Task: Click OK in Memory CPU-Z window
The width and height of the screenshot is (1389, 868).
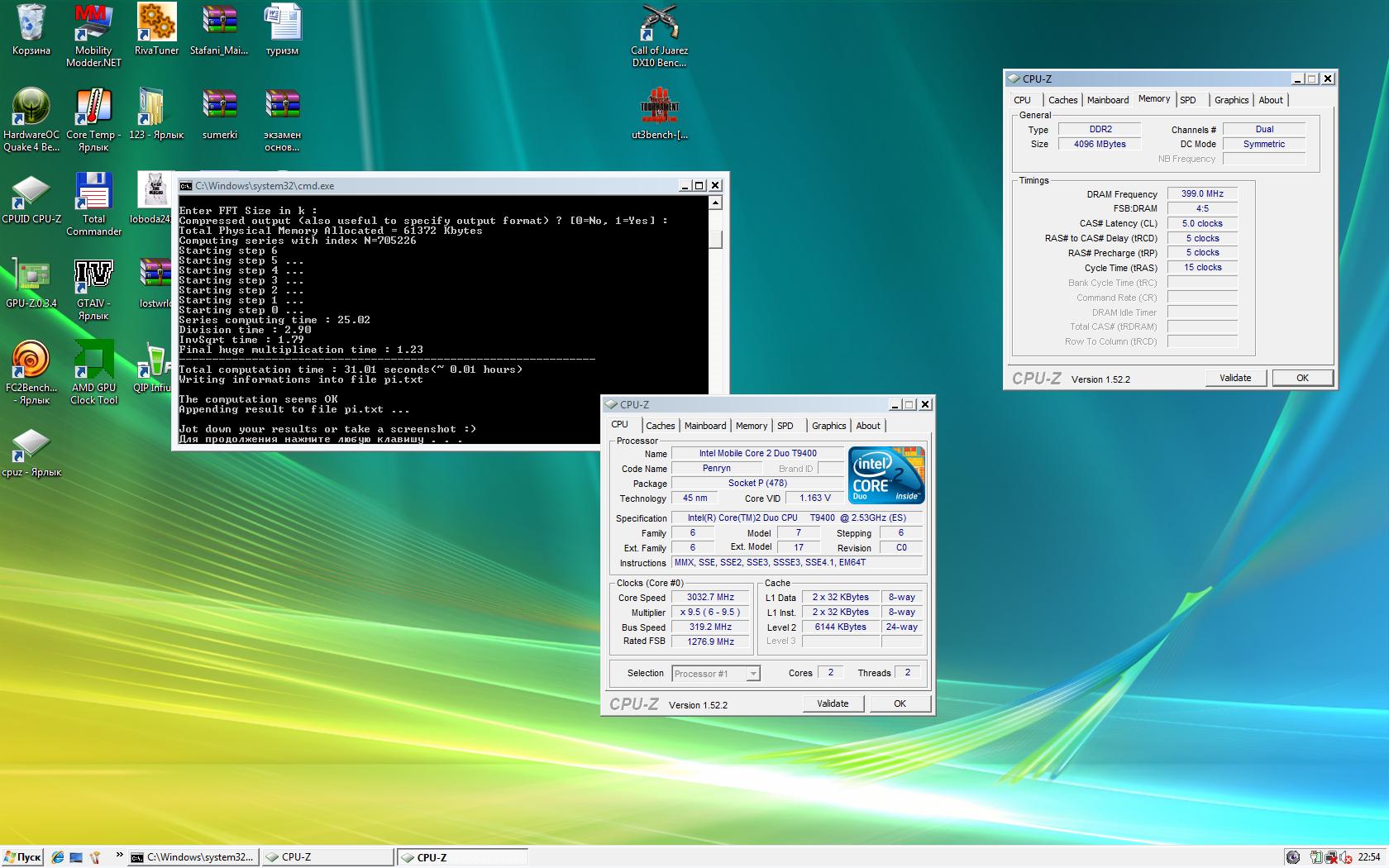Action: 1302,378
